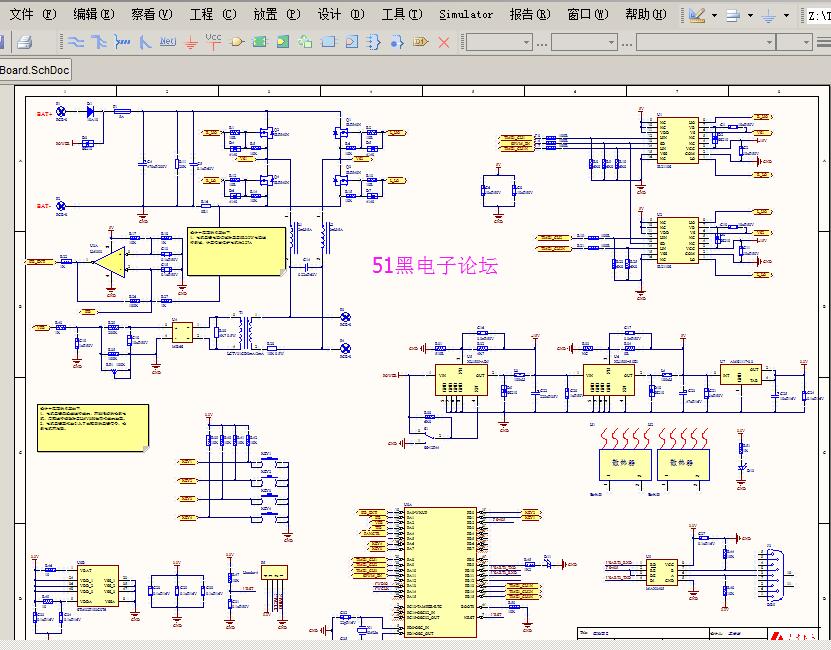Expand the alignment tools dropdown arrow
Image resolution: width=831 pixels, height=650 pixels.
pyautogui.click(x=750, y=16)
